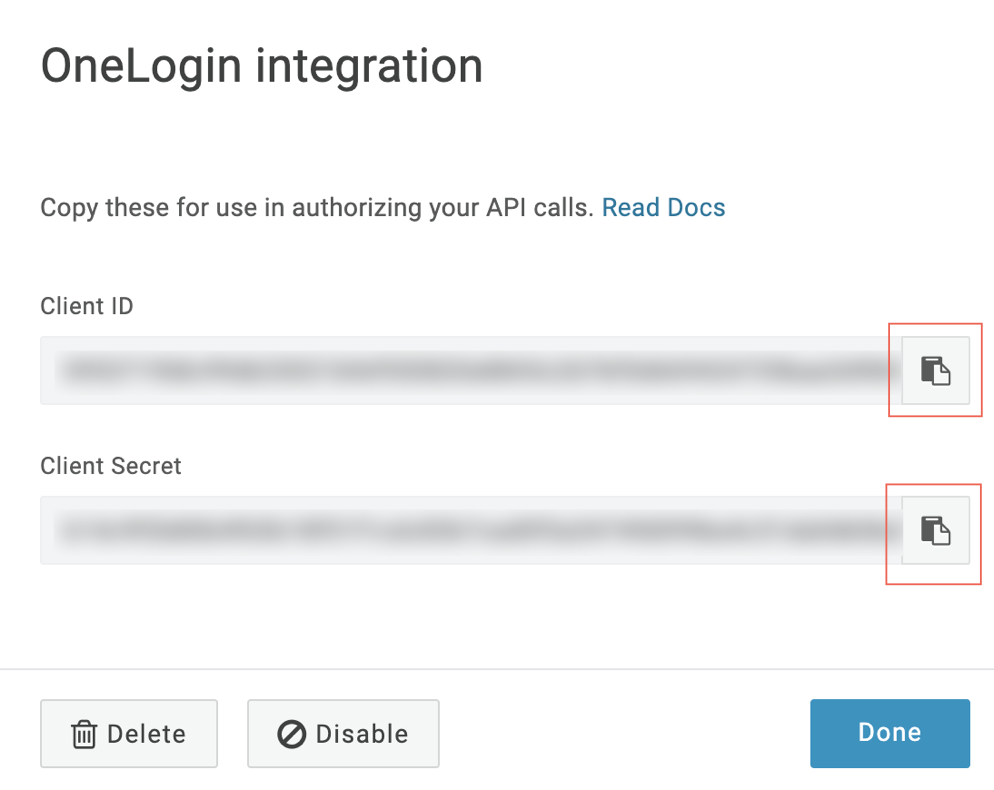Click inside the Client ID field
This screenshot has width=994, height=790.
click(x=471, y=370)
